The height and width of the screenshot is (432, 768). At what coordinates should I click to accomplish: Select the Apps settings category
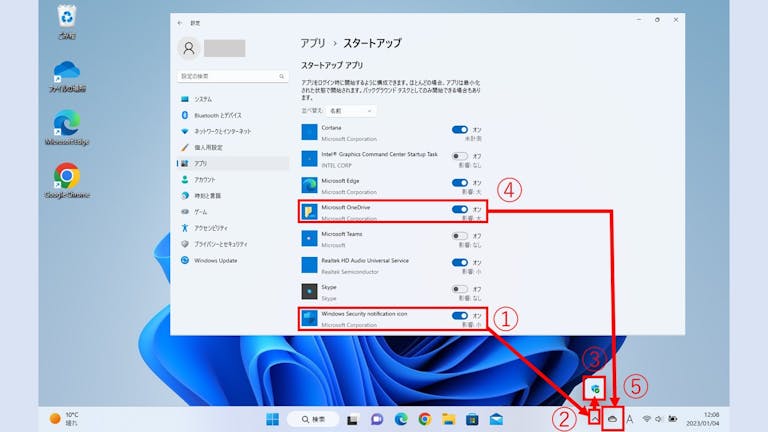[233, 164]
